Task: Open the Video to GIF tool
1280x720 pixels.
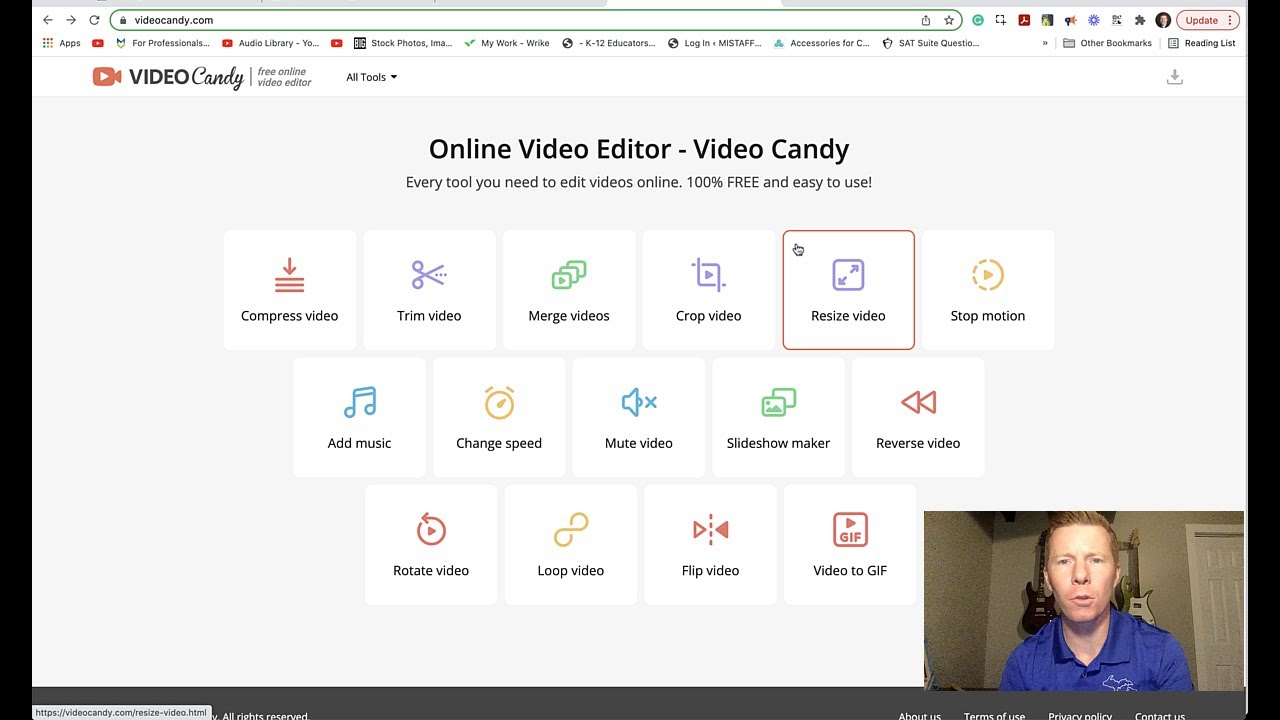Action: click(850, 545)
